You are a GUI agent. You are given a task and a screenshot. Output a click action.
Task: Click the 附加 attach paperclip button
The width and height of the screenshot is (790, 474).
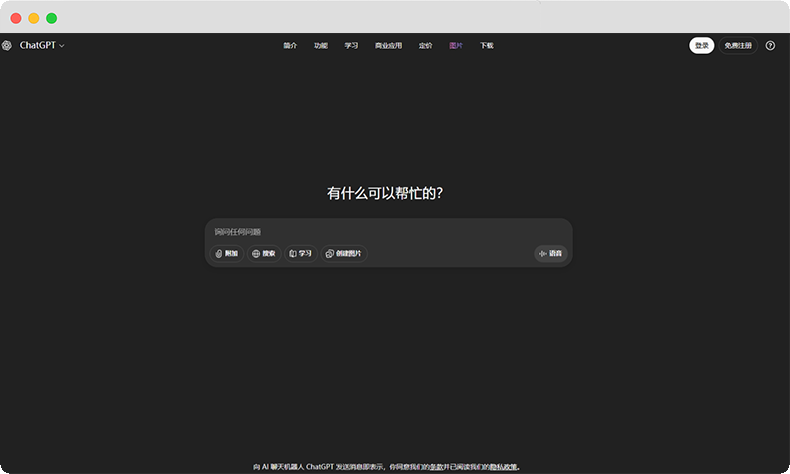(227, 254)
